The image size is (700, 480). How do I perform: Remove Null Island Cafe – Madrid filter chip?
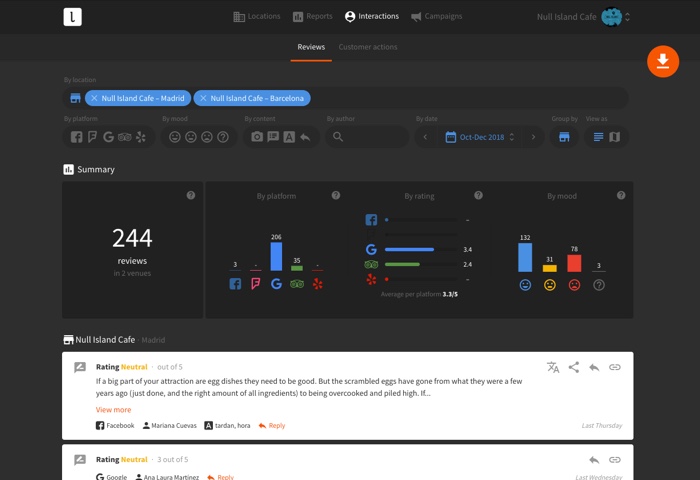(x=94, y=98)
